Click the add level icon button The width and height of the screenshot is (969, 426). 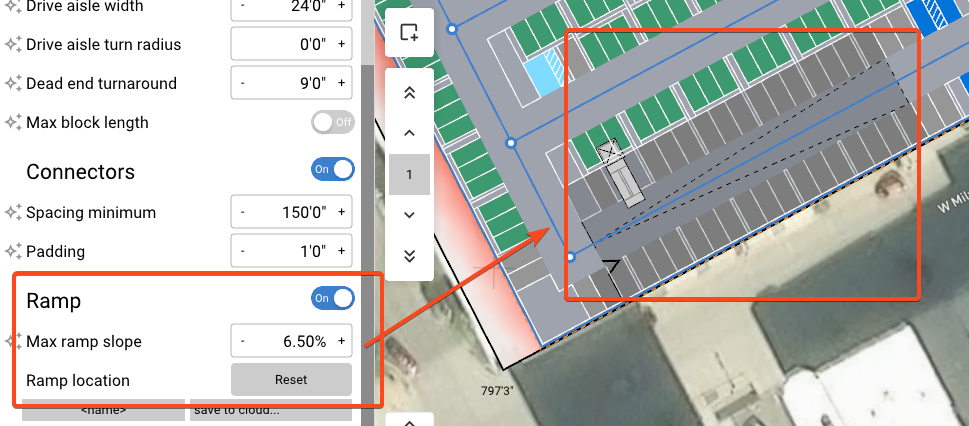409,32
